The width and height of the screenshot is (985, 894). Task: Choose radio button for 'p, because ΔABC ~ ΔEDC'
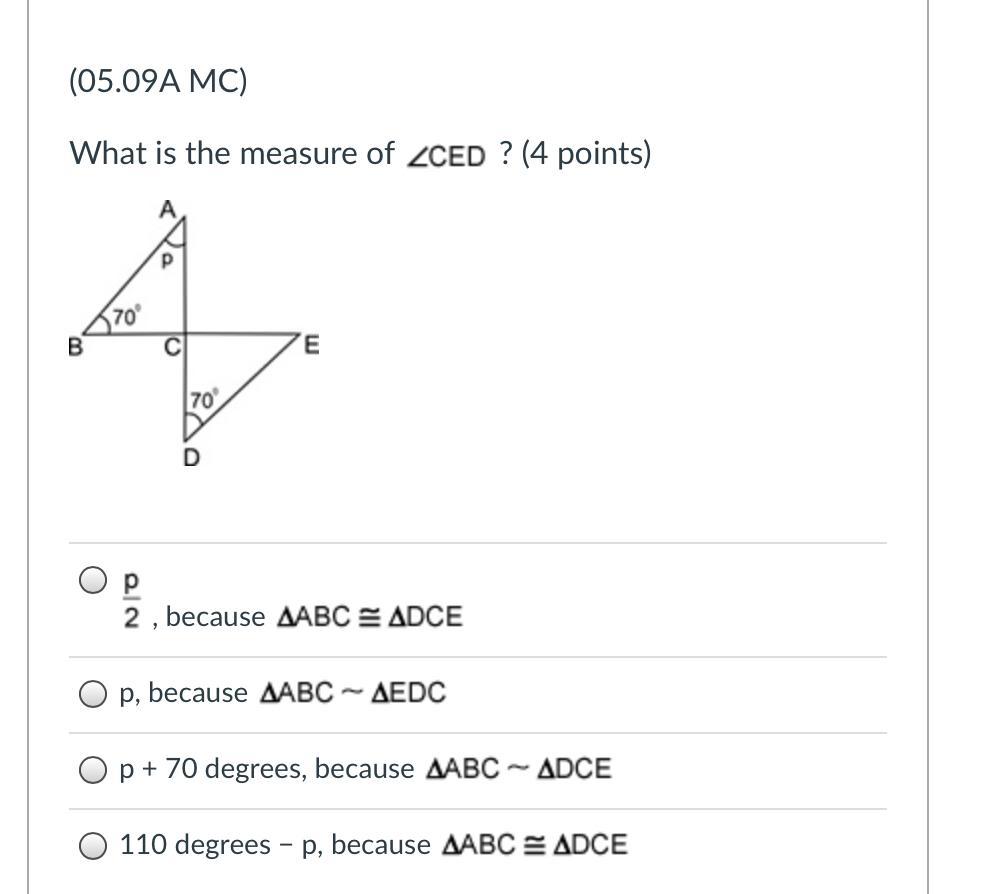tap(93, 694)
